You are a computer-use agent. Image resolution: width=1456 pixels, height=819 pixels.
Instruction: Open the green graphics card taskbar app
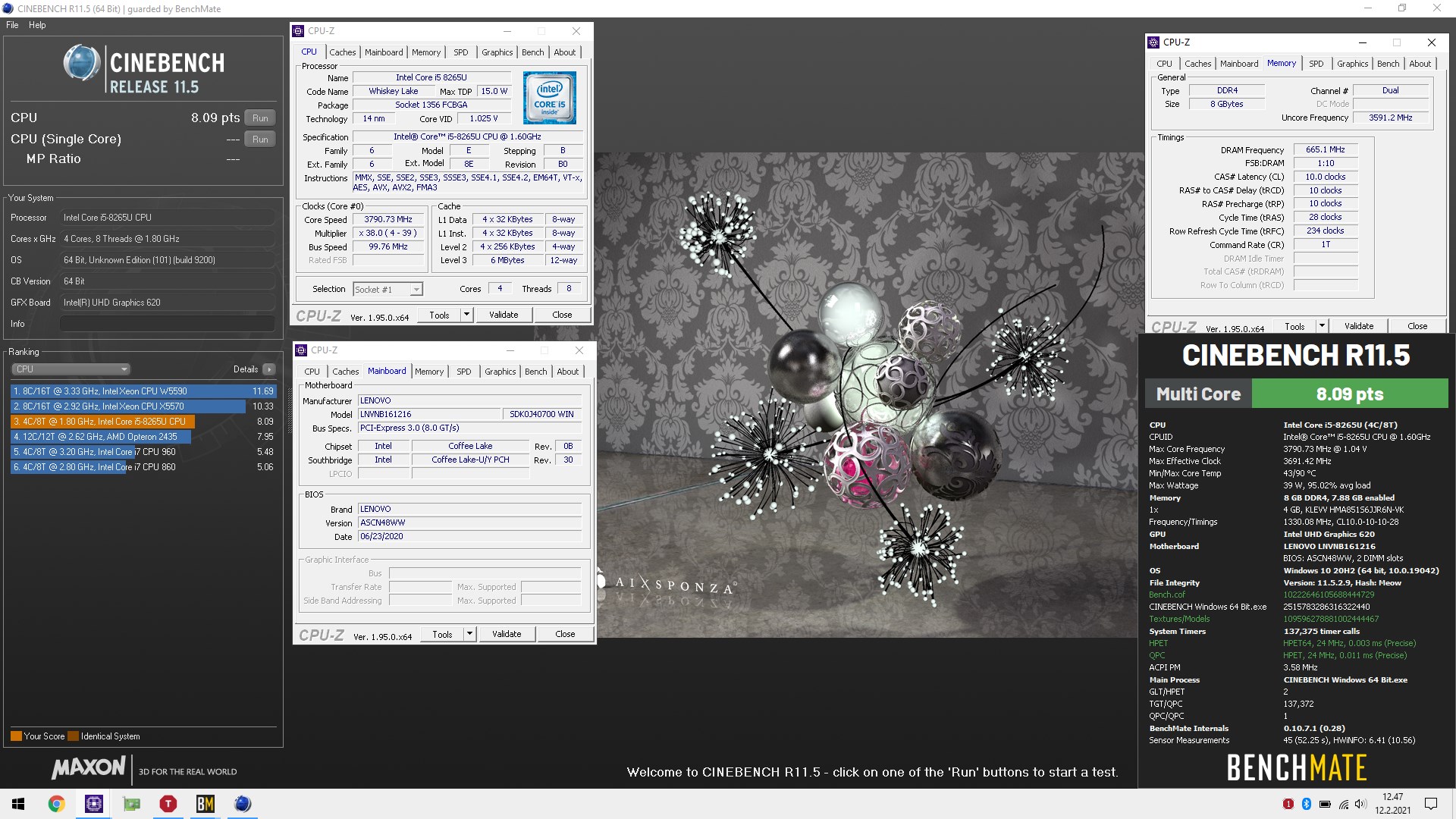click(131, 804)
